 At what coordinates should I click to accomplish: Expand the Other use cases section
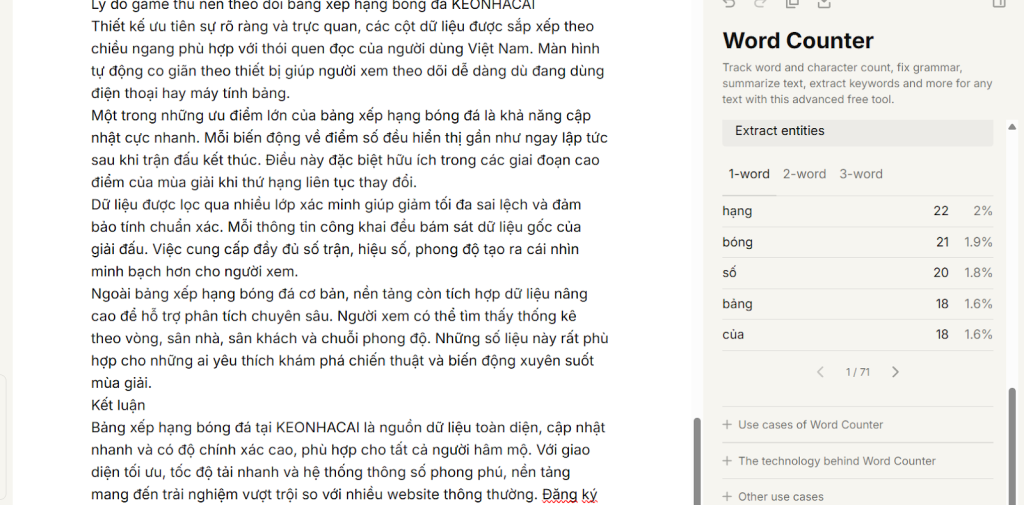[x=780, y=496]
